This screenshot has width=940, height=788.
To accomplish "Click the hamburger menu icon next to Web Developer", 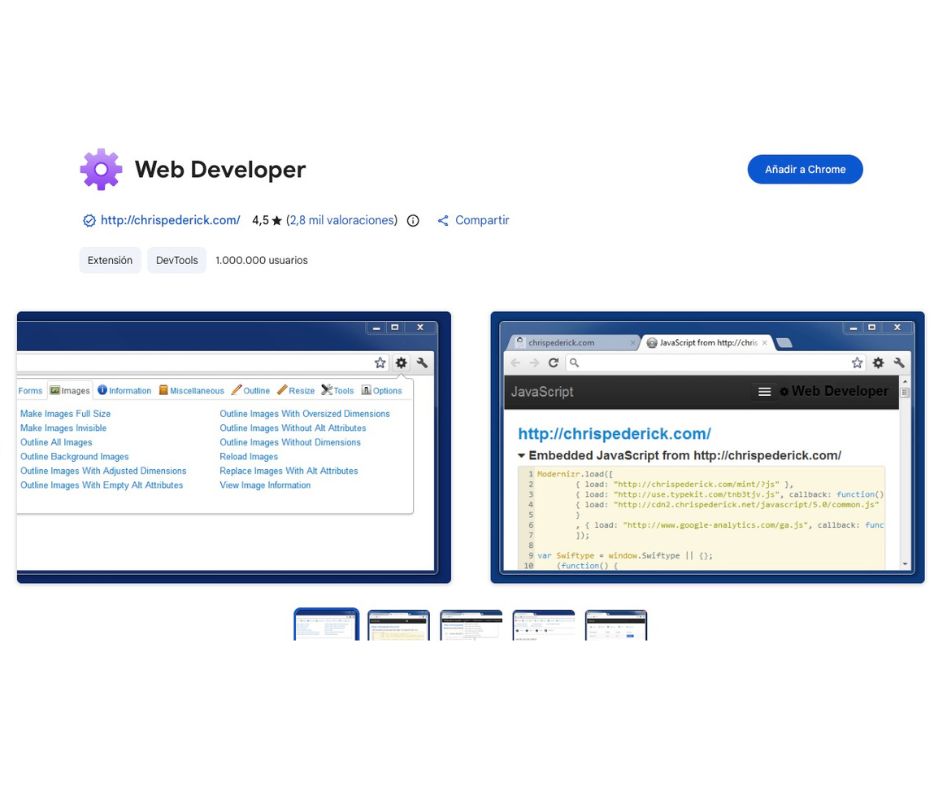I will point(766,389).
